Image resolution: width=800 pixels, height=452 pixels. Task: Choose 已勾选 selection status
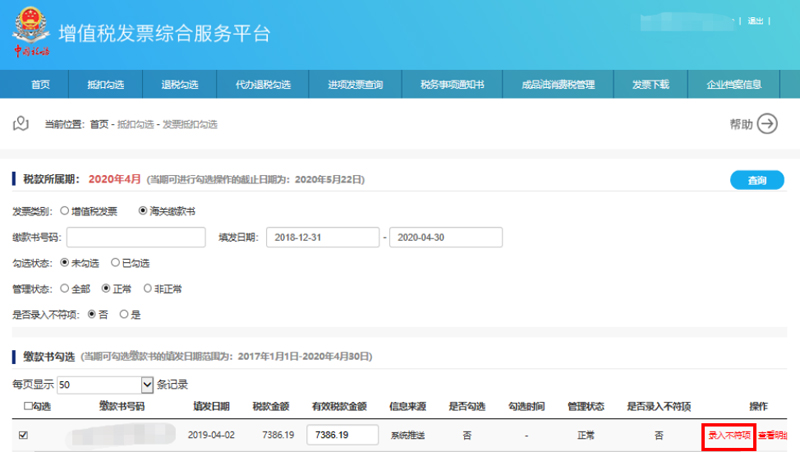click(x=115, y=263)
